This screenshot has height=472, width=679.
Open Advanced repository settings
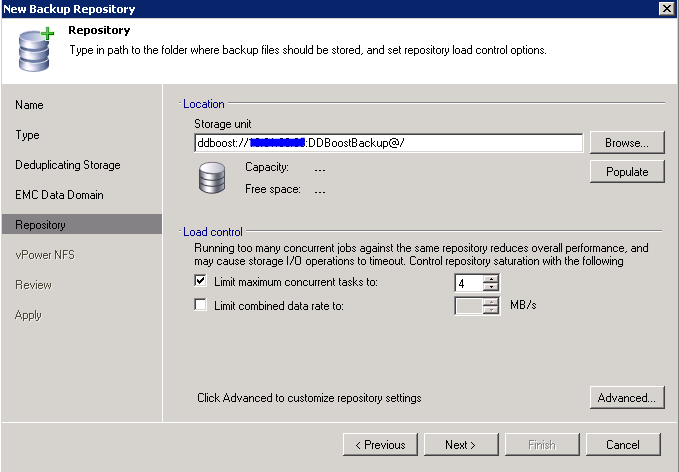point(626,398)
